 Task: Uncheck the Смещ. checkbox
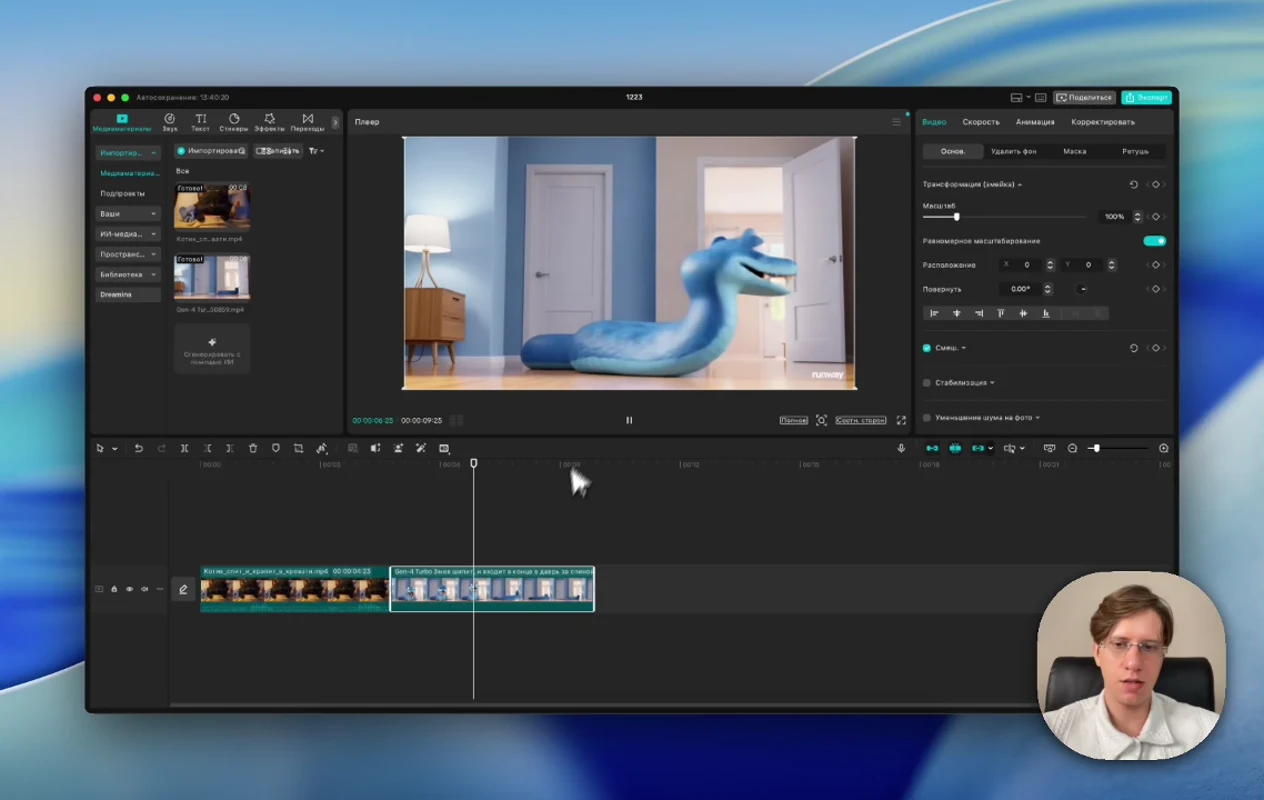point(927,348)
